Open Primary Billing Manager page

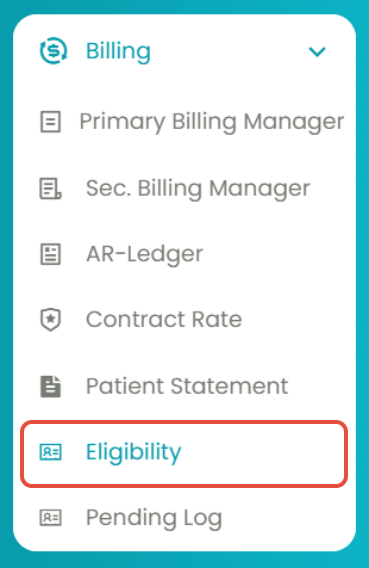(212, 122)
